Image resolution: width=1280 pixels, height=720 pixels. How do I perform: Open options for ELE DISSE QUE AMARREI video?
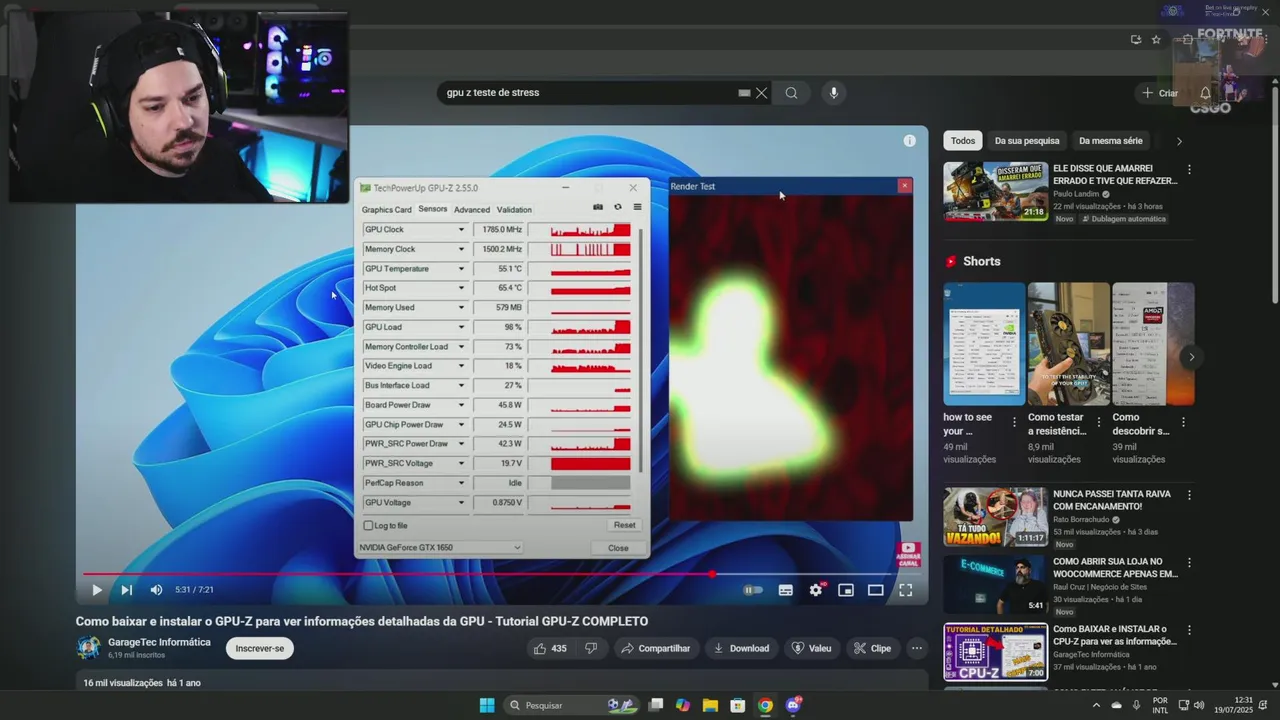[1189, 170]
